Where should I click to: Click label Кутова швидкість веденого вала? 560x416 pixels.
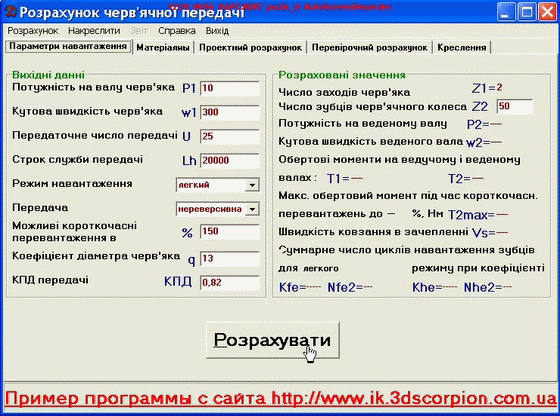371,141
